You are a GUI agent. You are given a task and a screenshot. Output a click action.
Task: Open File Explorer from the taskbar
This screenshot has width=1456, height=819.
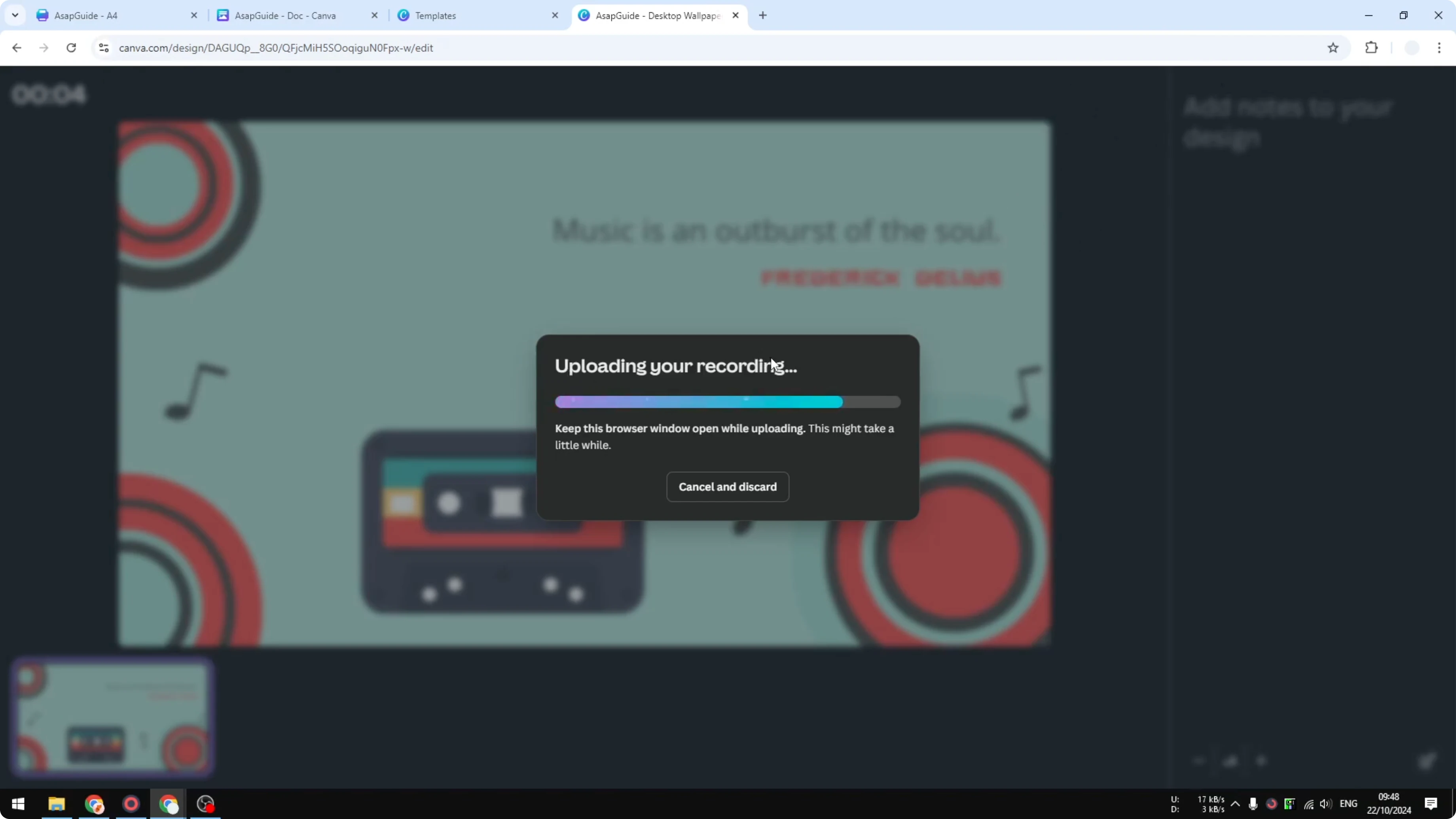coord(56,804)
